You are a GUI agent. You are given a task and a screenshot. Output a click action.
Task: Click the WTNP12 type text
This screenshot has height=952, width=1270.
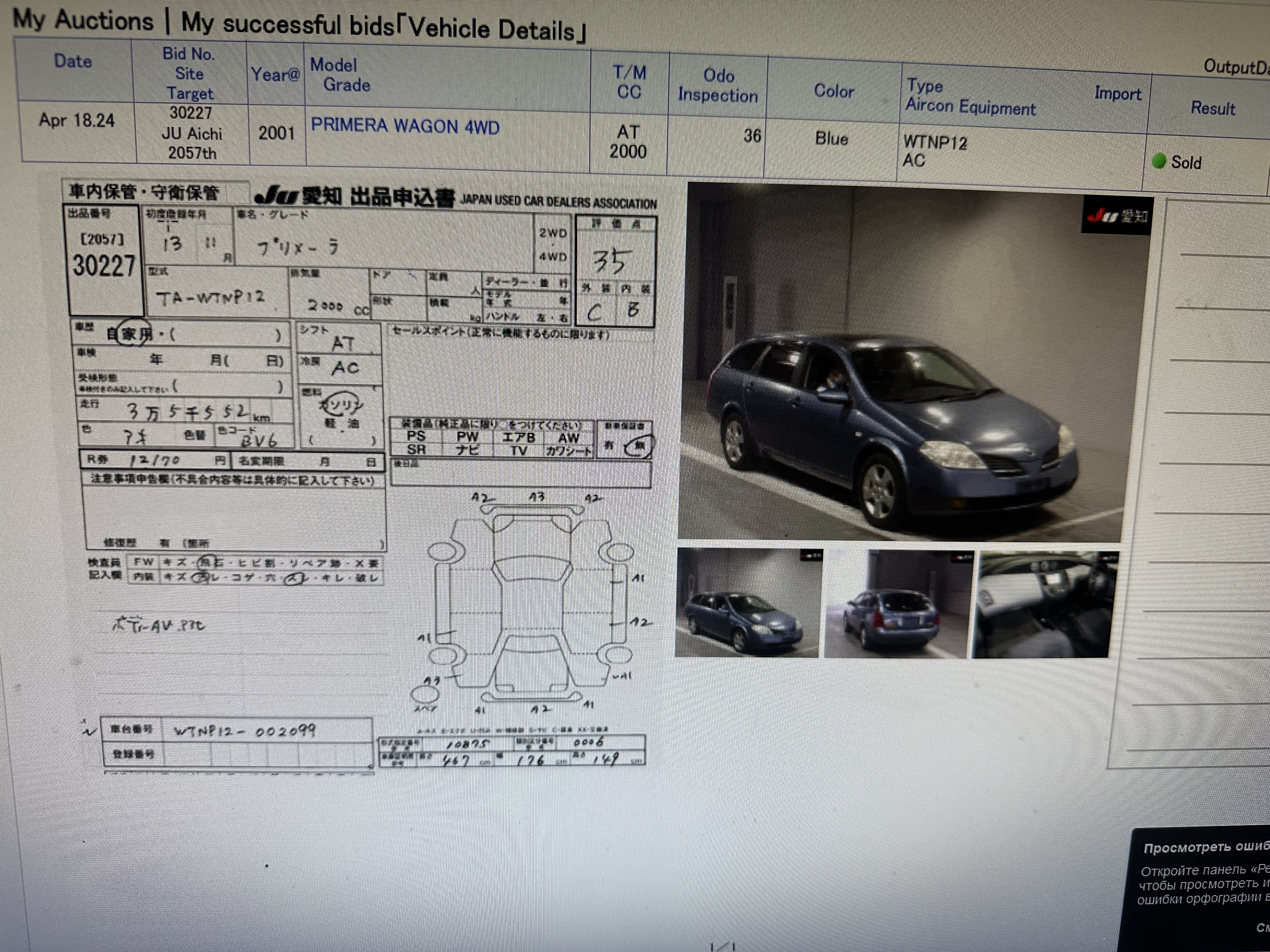935,142
